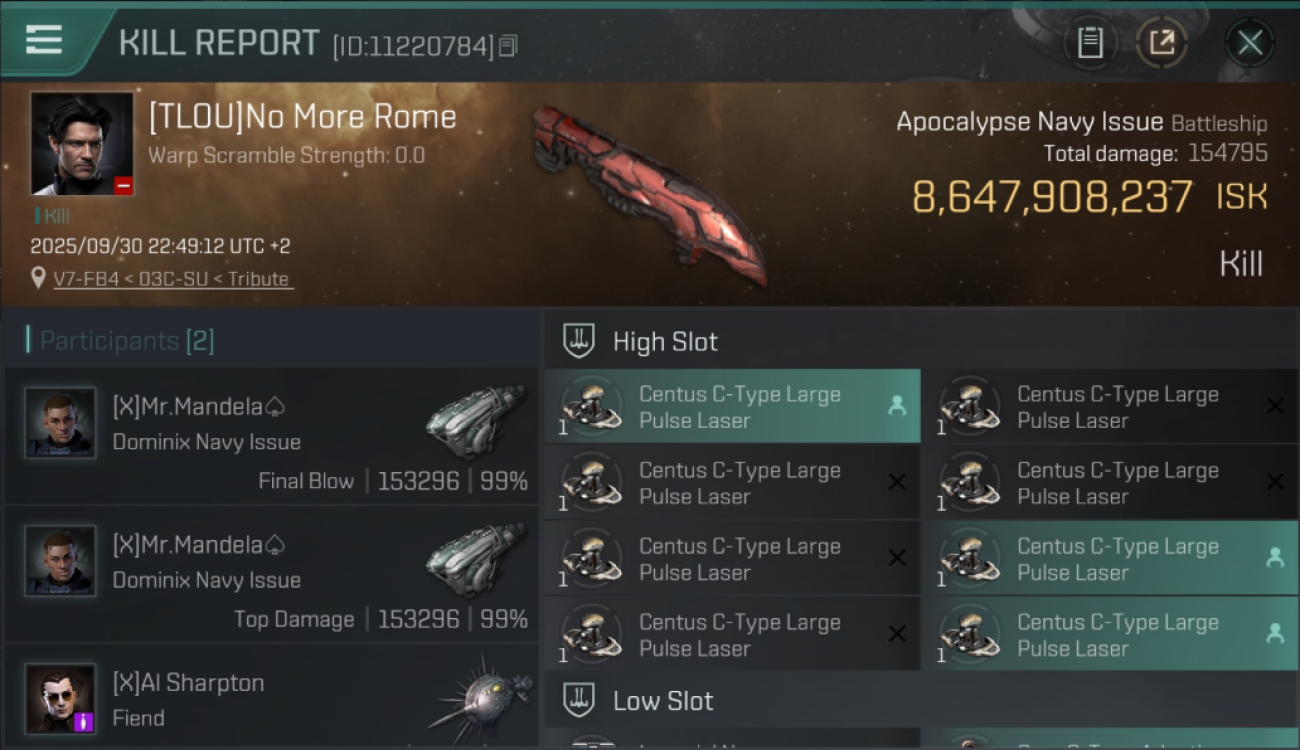Viewport: 1300px width, 750px height.
Task: Copy the kill report ID
Action: click(508, 46)
